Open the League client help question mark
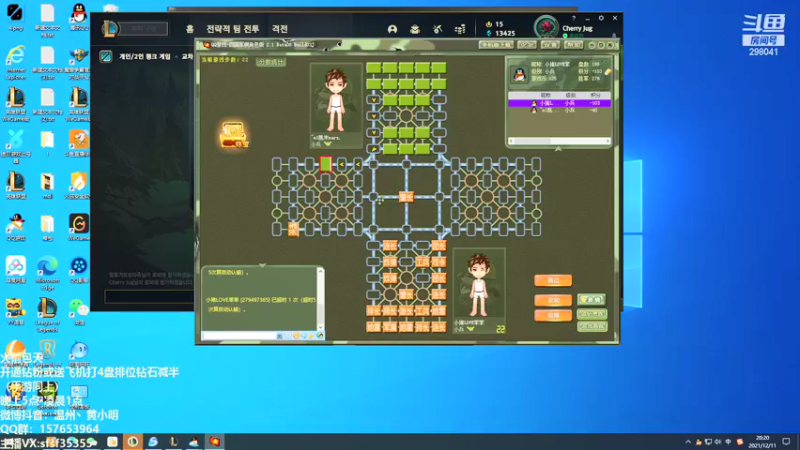The image size is (800, 450). [573, 18]
